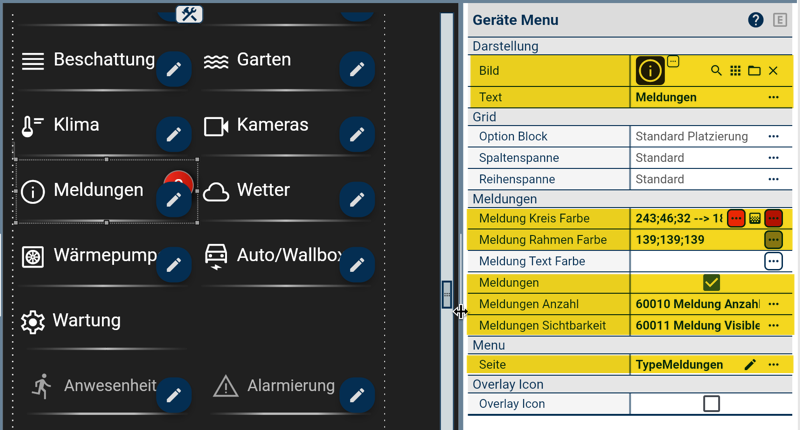
Task: Open Spaltenspanne options via three dots
Action: coord(773,158)
